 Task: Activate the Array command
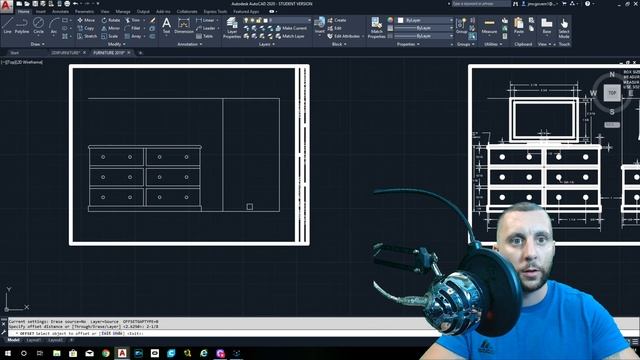[x=133, y=36]
